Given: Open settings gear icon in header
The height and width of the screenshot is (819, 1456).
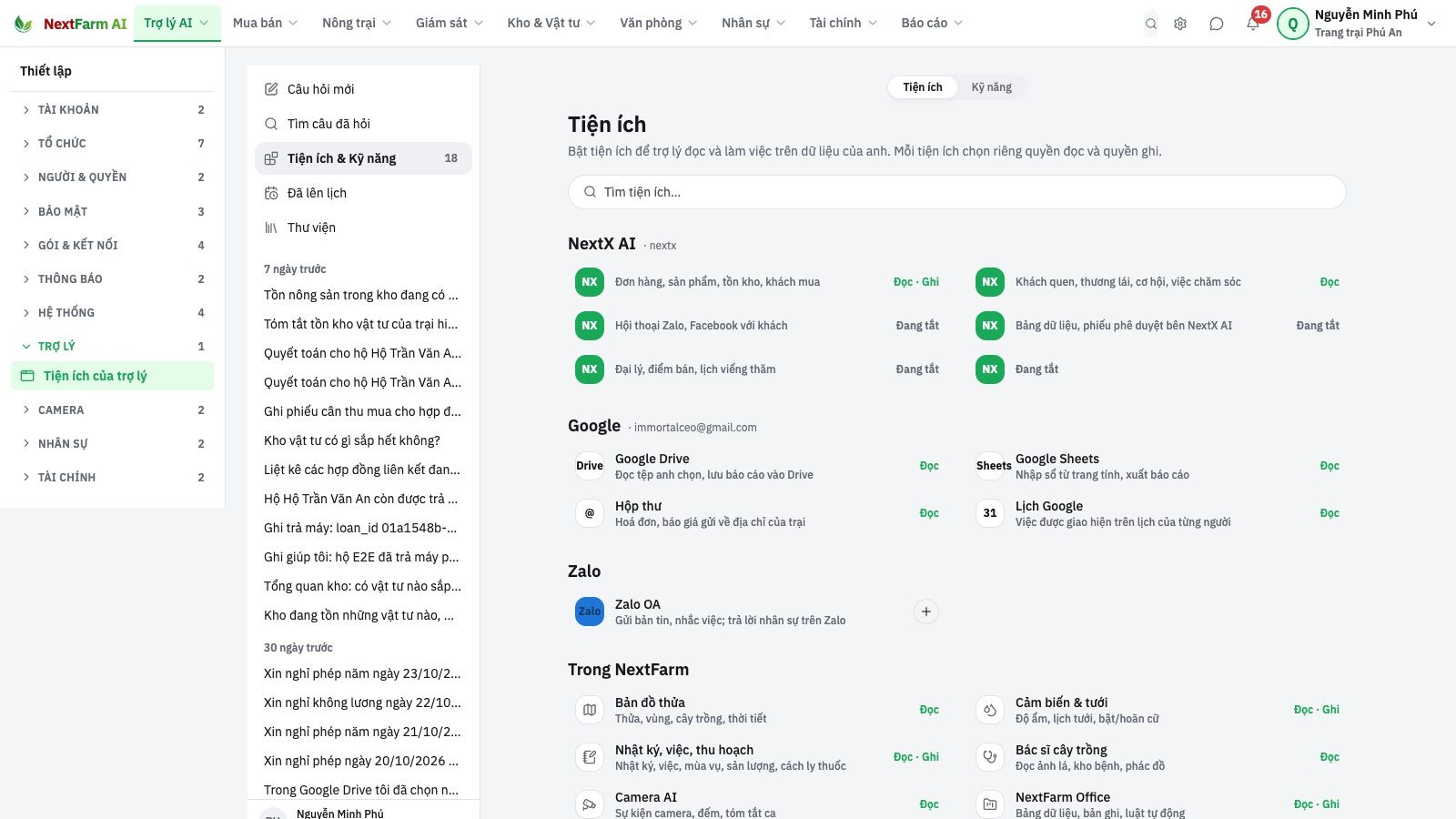Looking at the screenshot, I should [x=1180, y=24].
